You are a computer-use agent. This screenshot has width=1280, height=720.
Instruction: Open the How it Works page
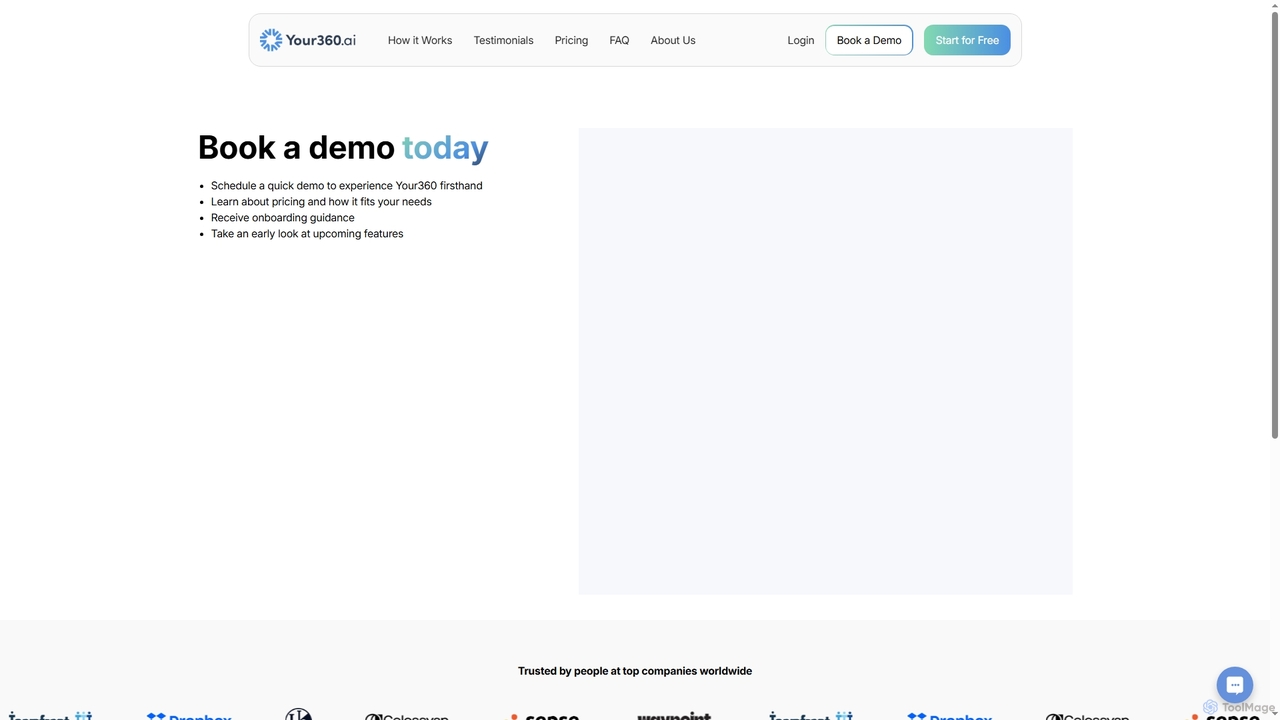[x=420, y=40]
